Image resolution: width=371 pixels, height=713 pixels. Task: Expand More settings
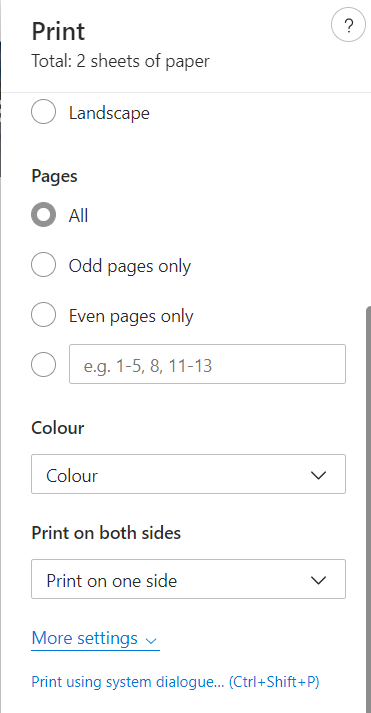[95, 638]
